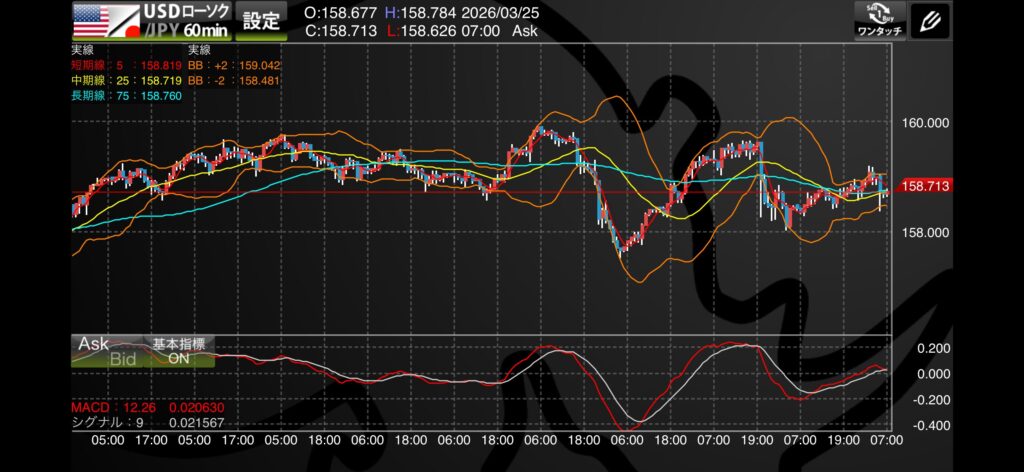The height and width of the screenshot is (472, 1024).
Task: Select the rightmost 07:00 time axis marker
Action: tap(886, 440)
